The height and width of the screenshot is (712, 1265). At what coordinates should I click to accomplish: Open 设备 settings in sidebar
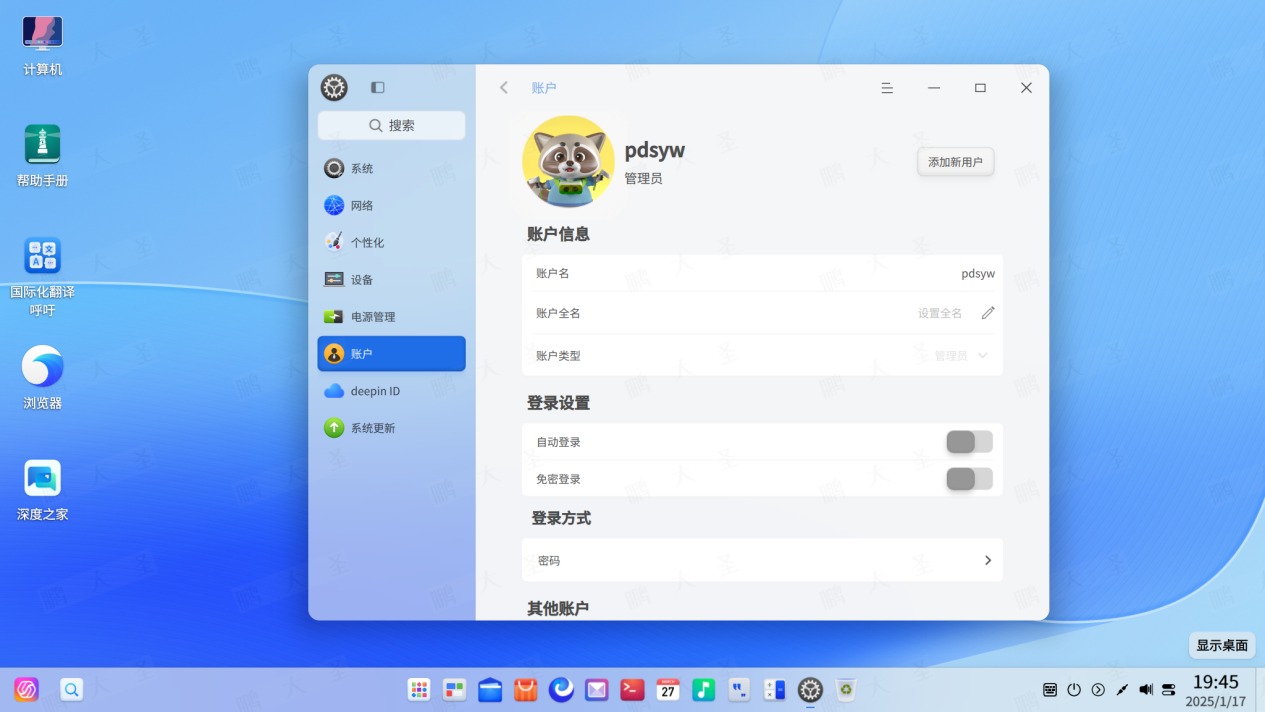coord(391,280)
